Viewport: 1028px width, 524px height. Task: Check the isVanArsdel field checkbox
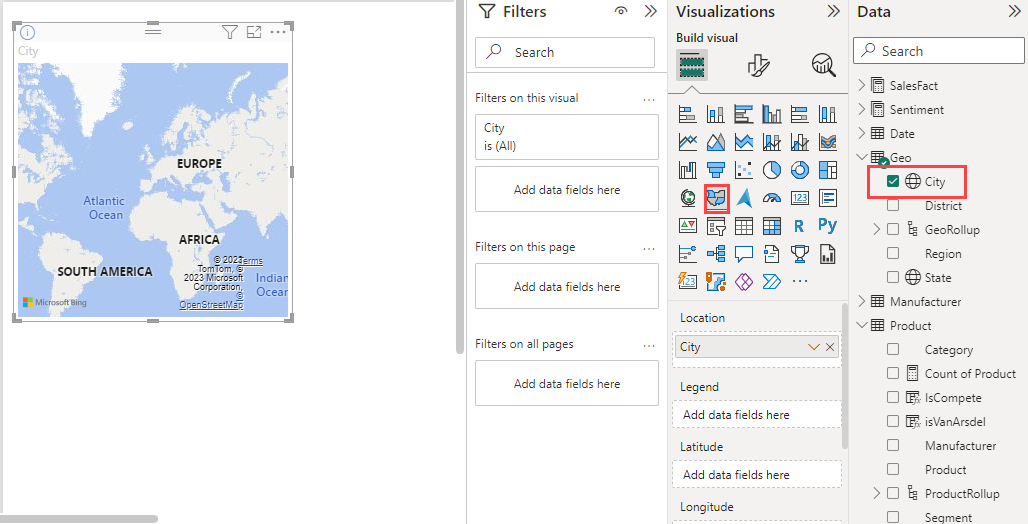[893, 421]
